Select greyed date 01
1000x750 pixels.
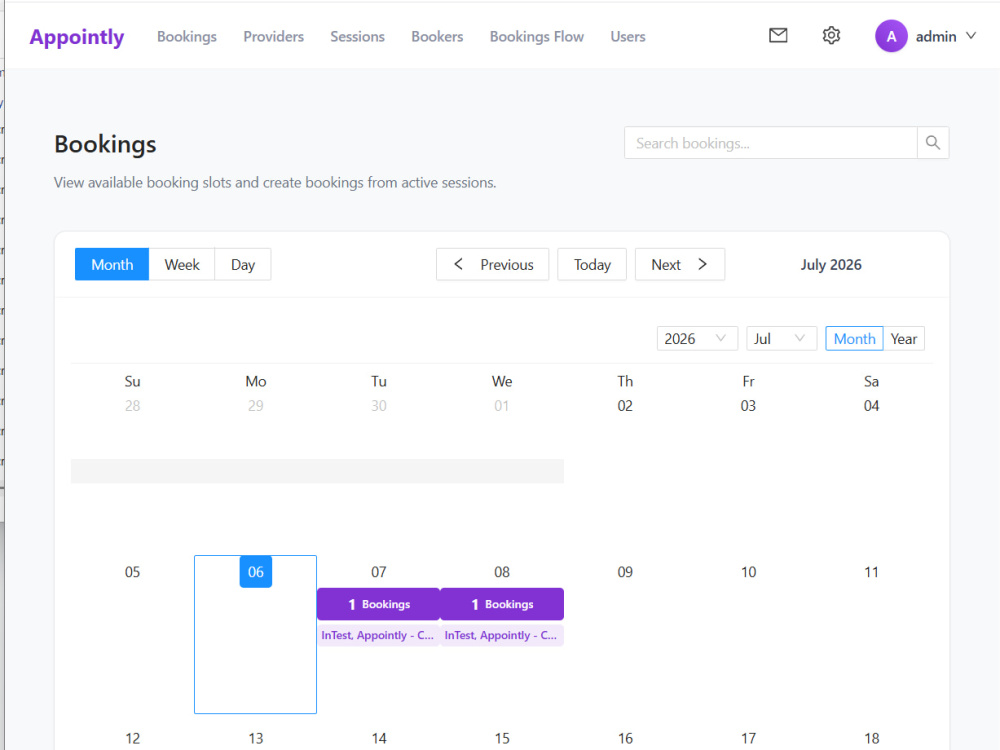(502, 406)
